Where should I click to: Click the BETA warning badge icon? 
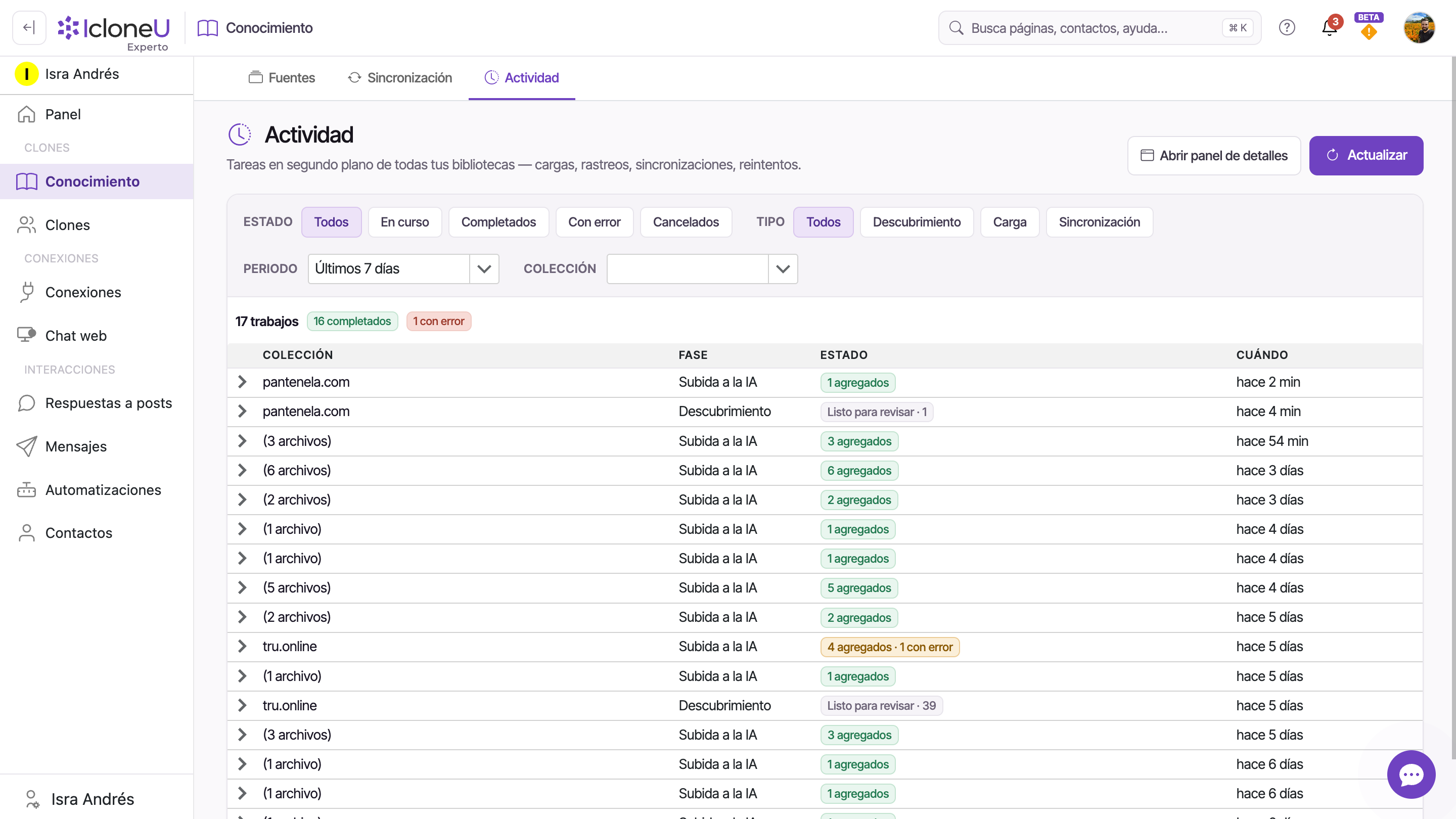pyautogui.click(x=1369, y=28)
